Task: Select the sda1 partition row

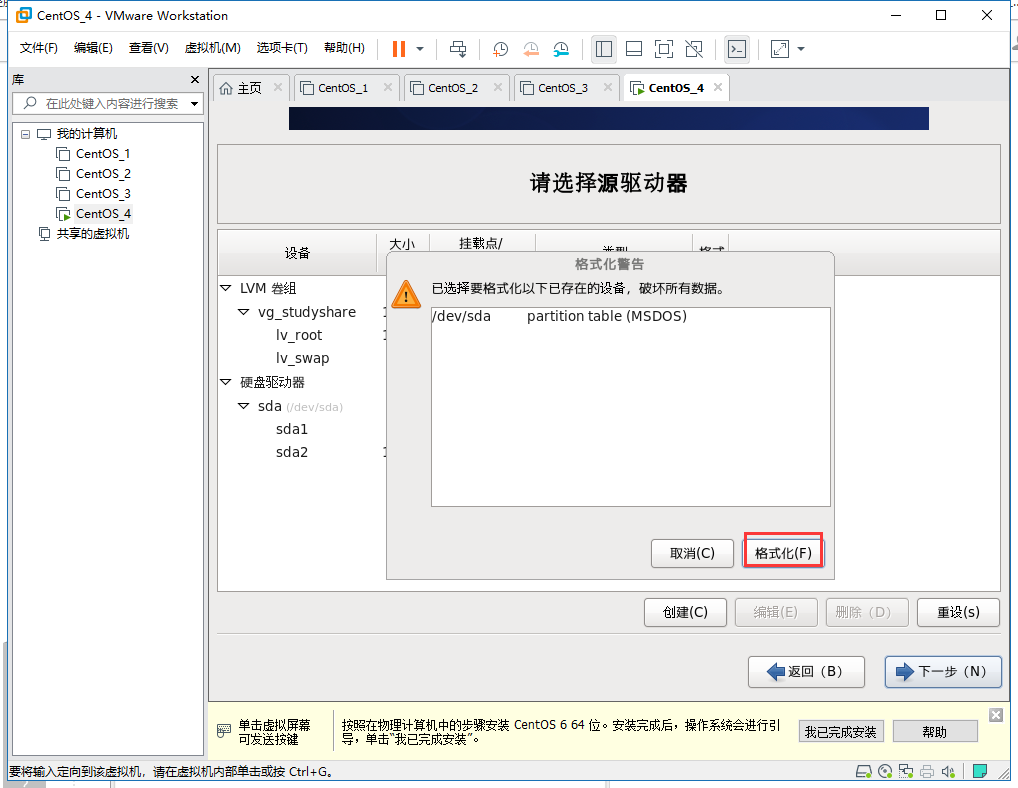Action: pos(292,429)
